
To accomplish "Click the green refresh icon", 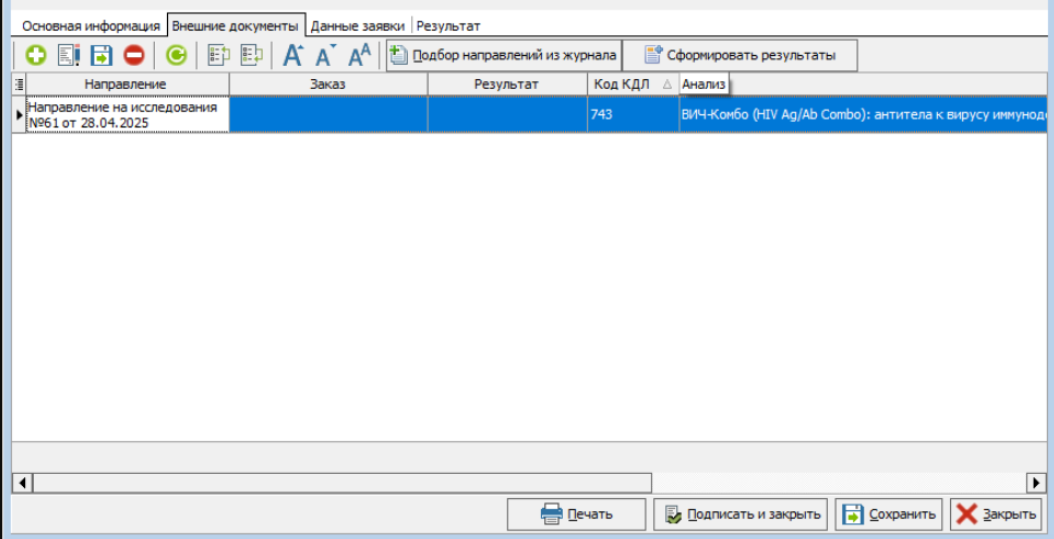I will [176, 56].
